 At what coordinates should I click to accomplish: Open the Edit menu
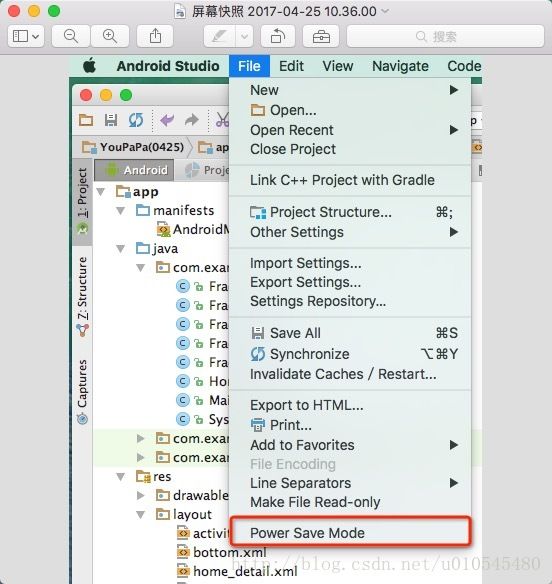[291, 66]
